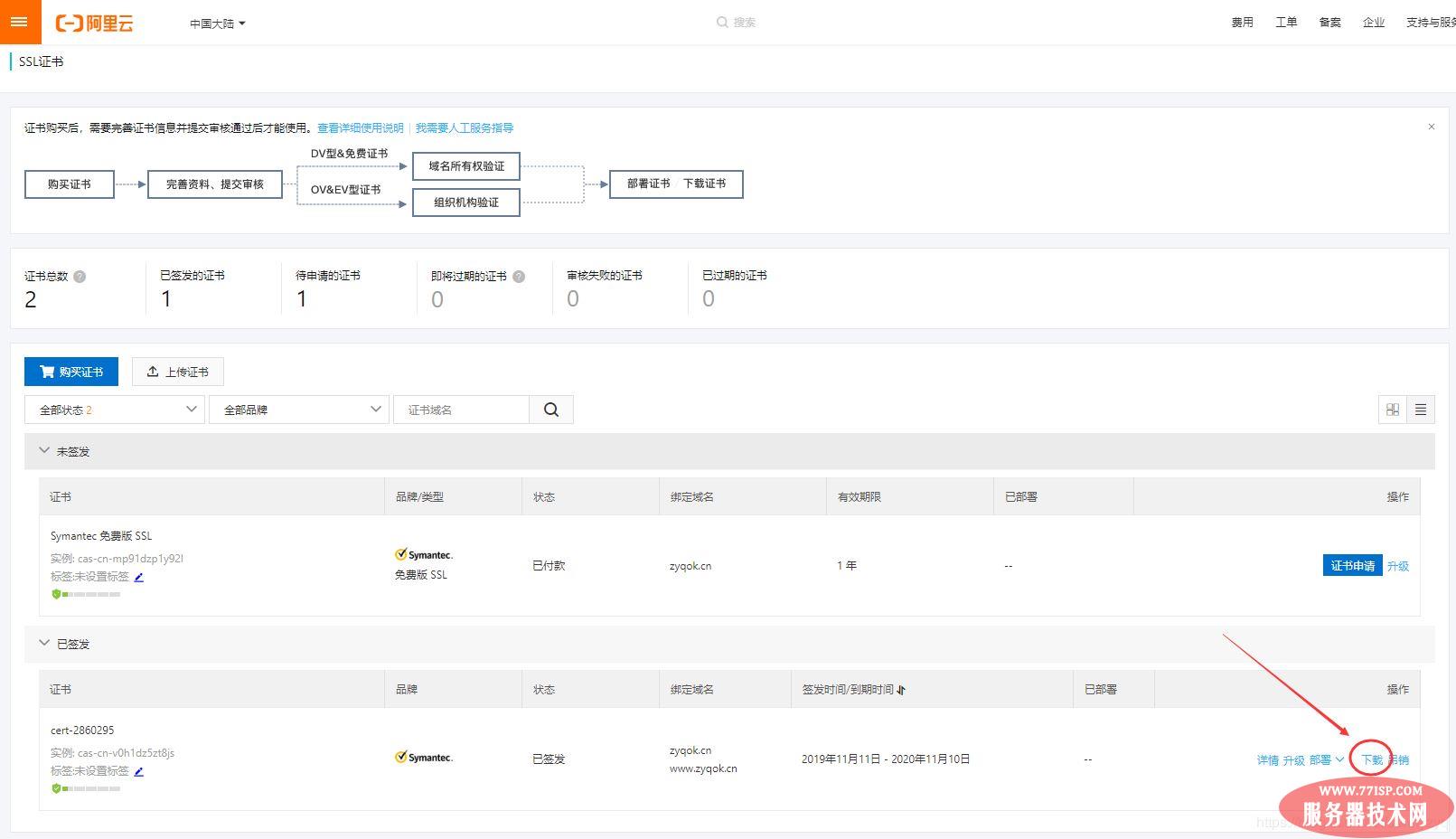This screenshot has width=1456, height=839.
Task: Open the 部署 dropdown for cert-2860295
Action: [x=1326, y=760]
